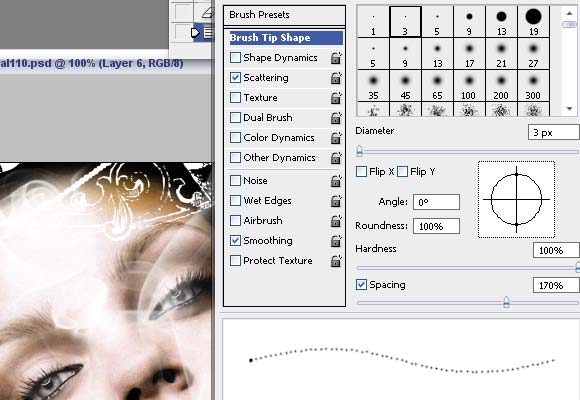The height and width of the screenshot is (400, 580).
Task: Click the lock icon beside Noise
Action: pos(336,181)
